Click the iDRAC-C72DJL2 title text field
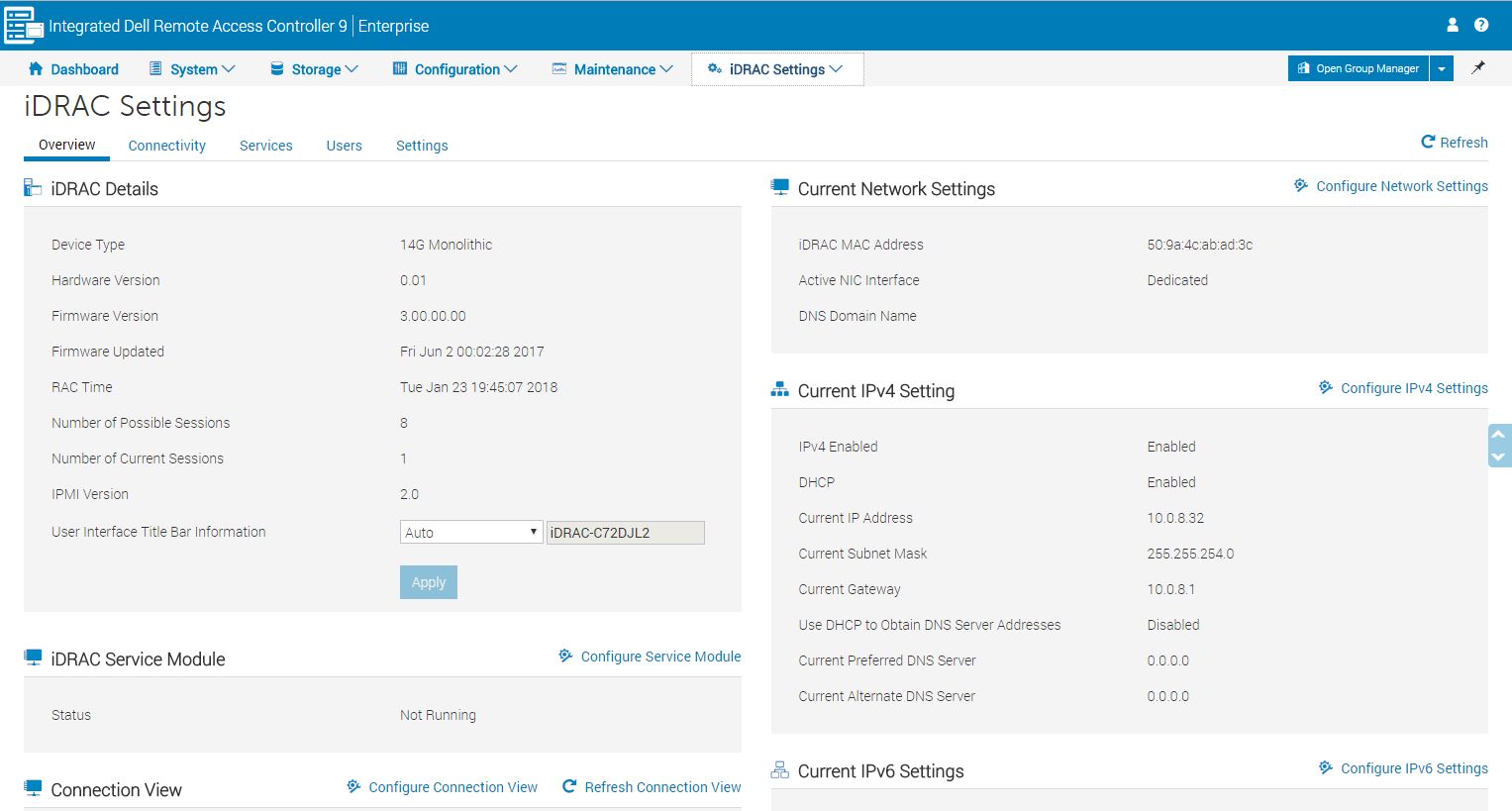1512x811 pixels. 626,533
